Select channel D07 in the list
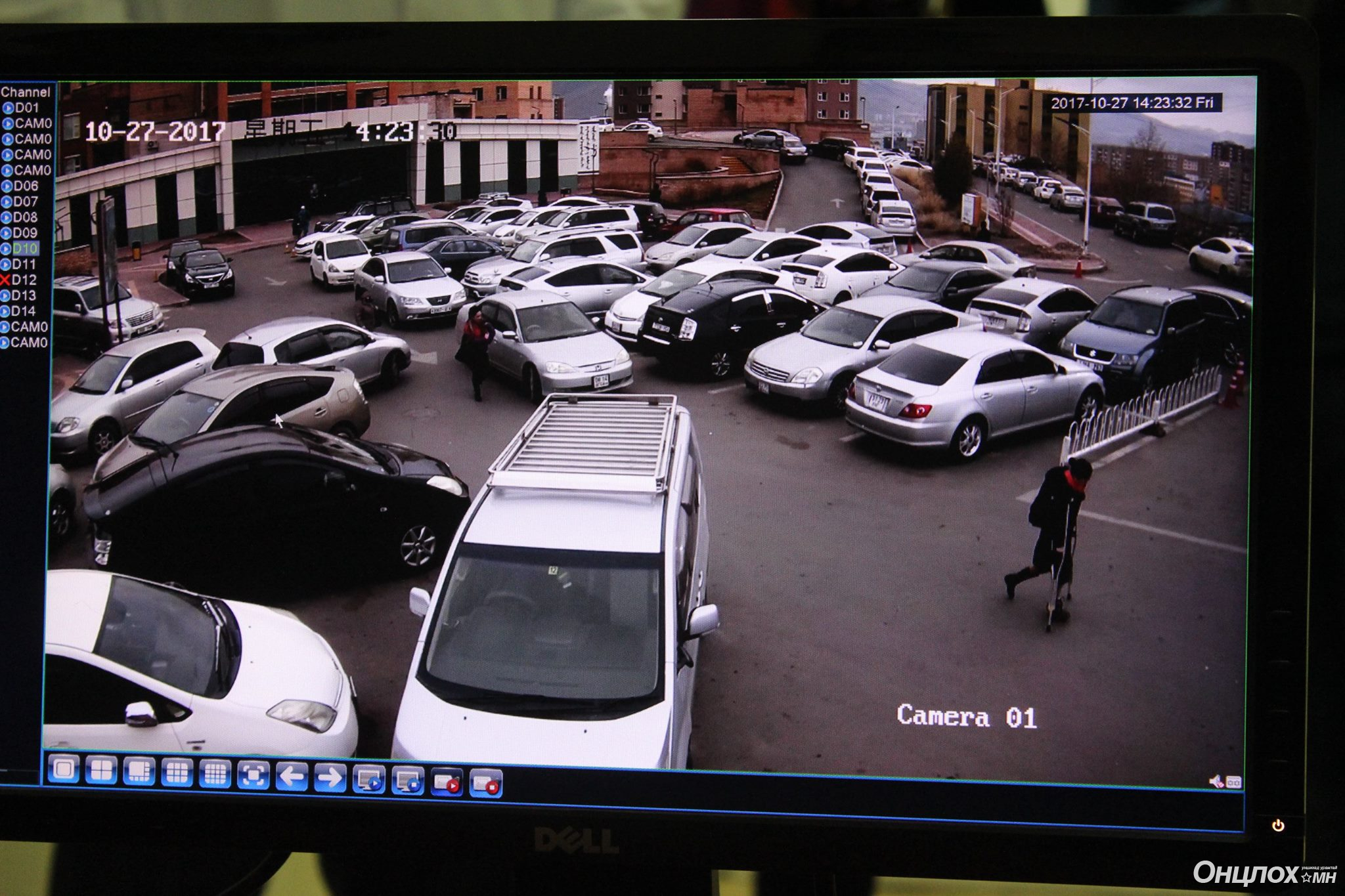1345x896 pixels. [x=26, y=202]
